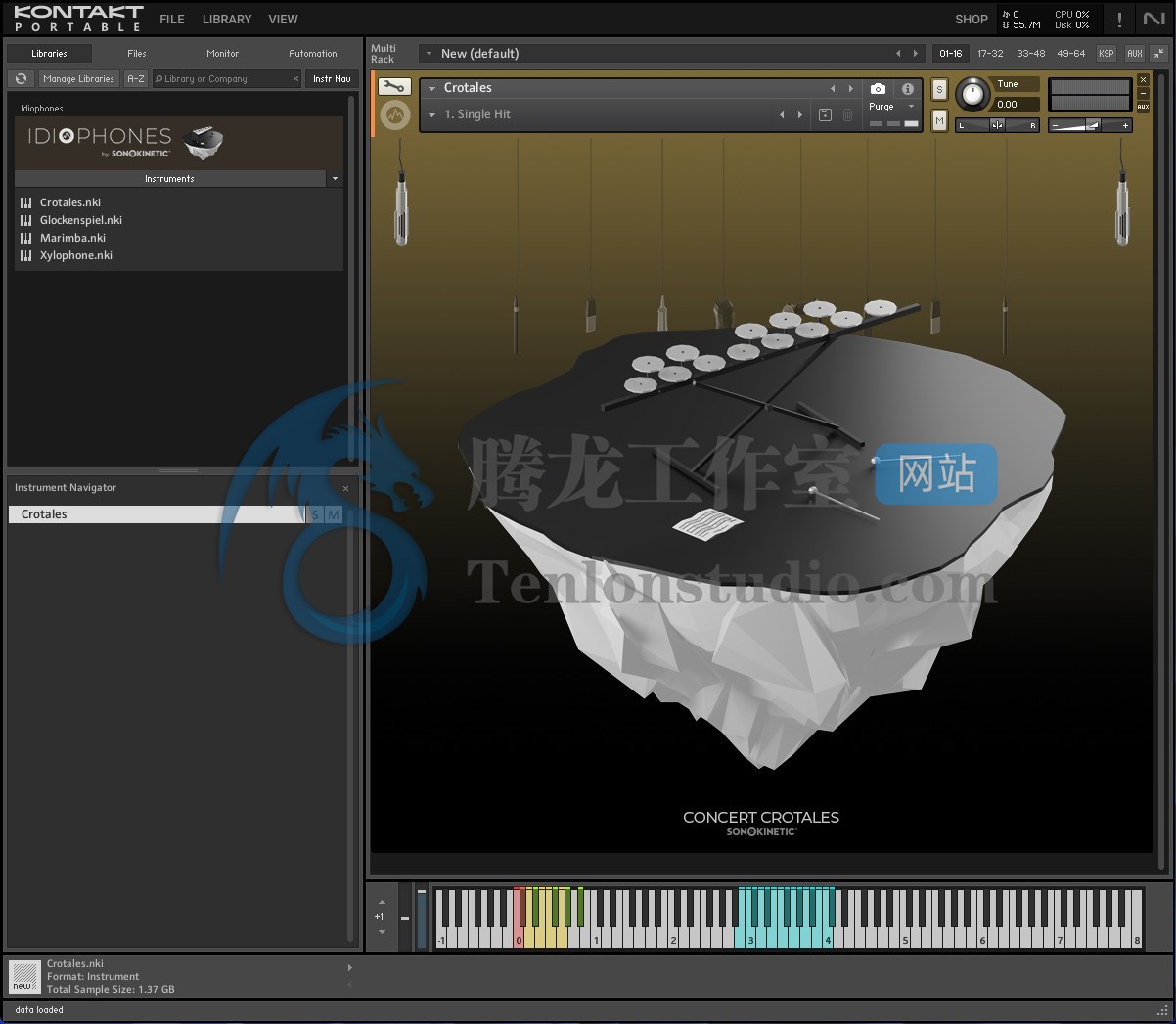Image resolution: width=1176 pixels, height=1024 pixels.
Task: Minimize rack view using the arrows icon
Action: [1158, 54]
